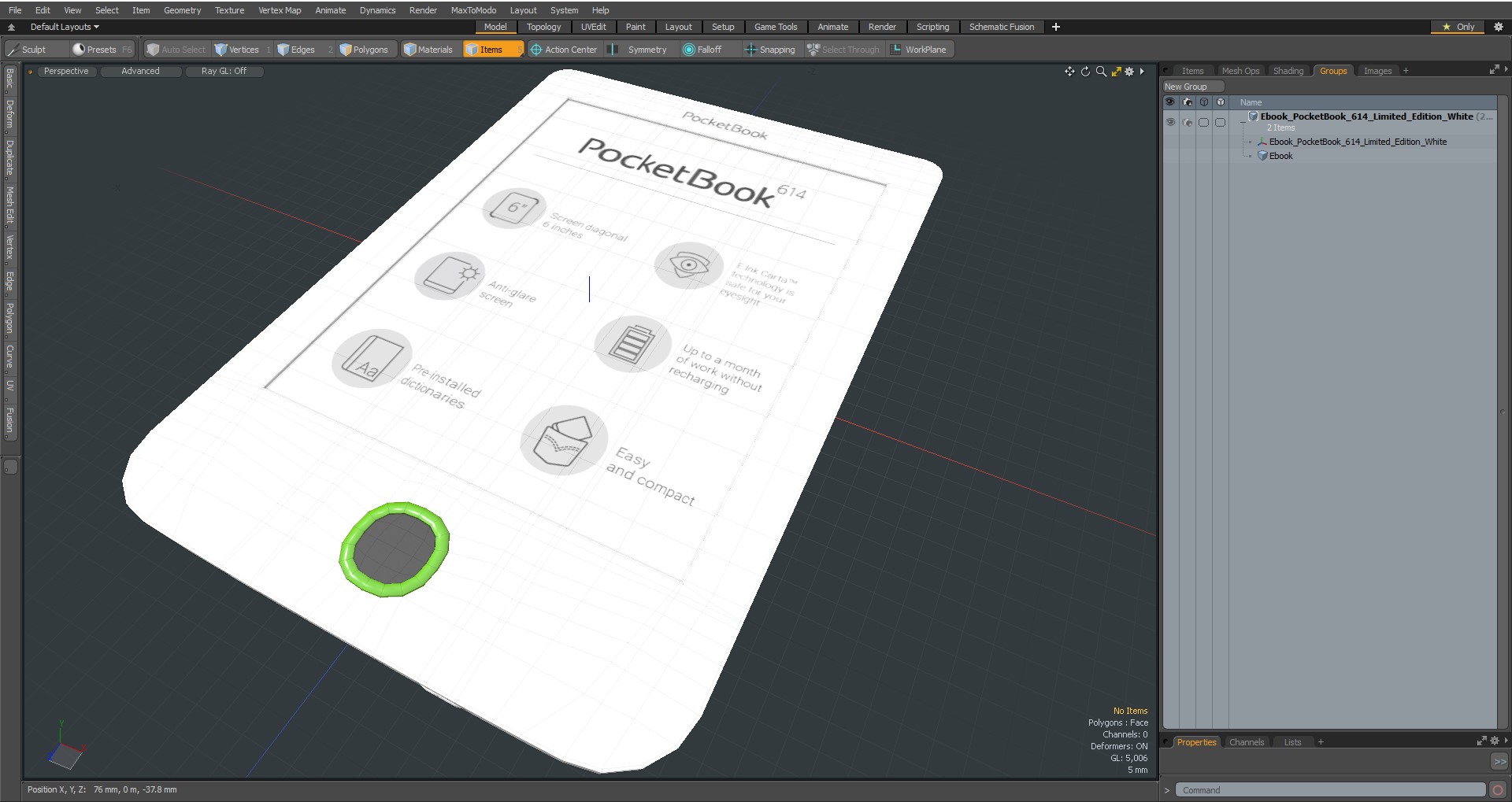
Task: Open the layout settings gear at top right
Action: pos(1498,27)
